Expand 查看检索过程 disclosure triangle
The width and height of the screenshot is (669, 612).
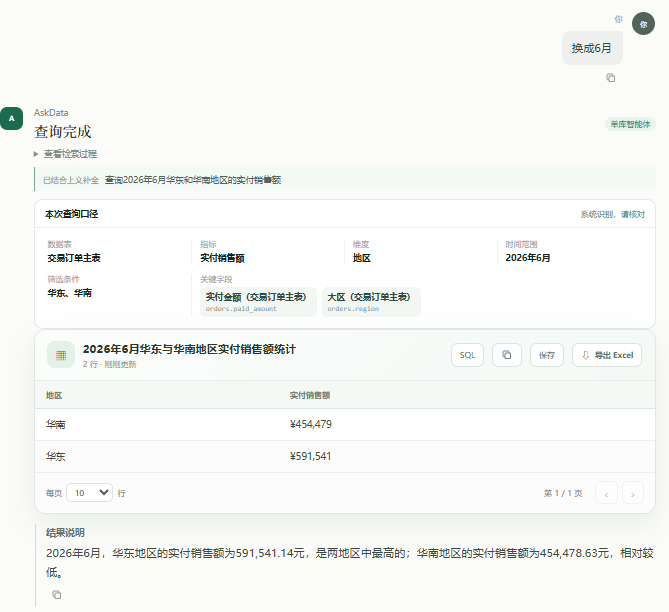tap(36, 154)
